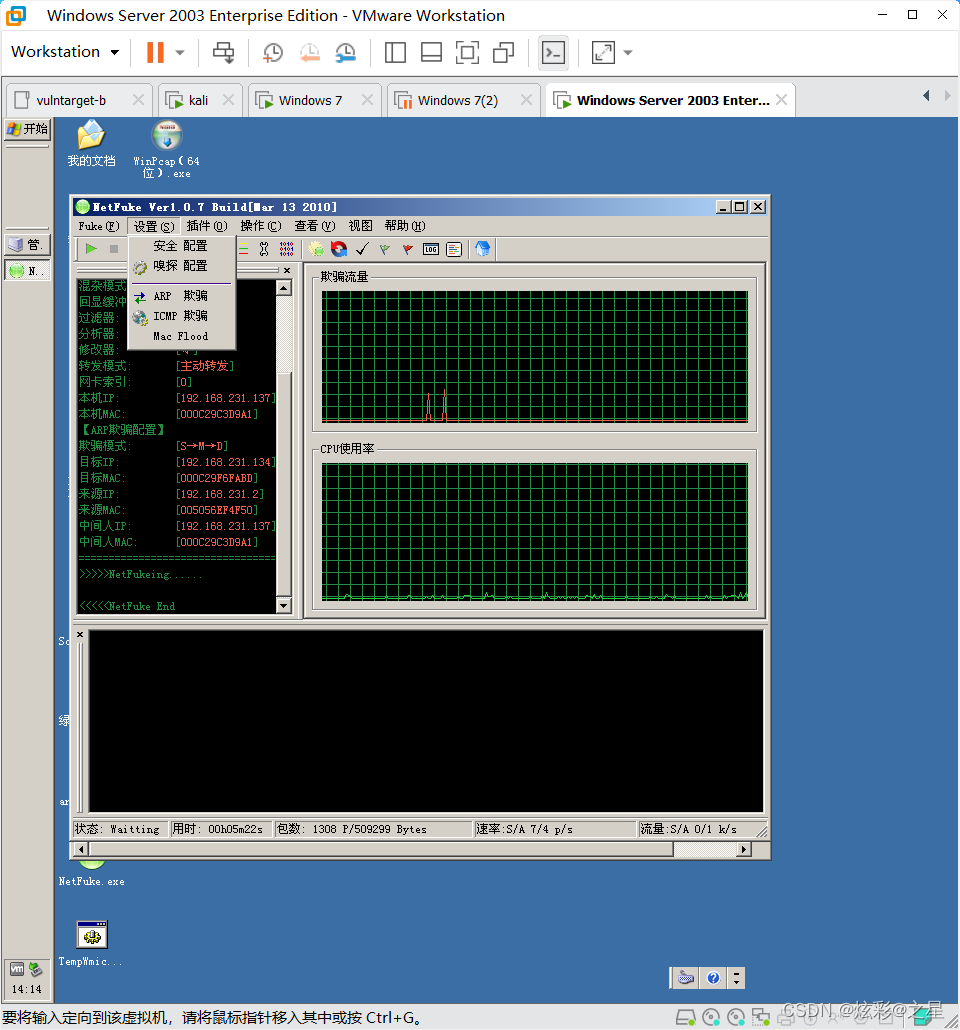Screen dimensions: 960x1030
Task: Open the 我的文档 desktop folder icon
Action: pyautogui.click(x=91, y=144)
